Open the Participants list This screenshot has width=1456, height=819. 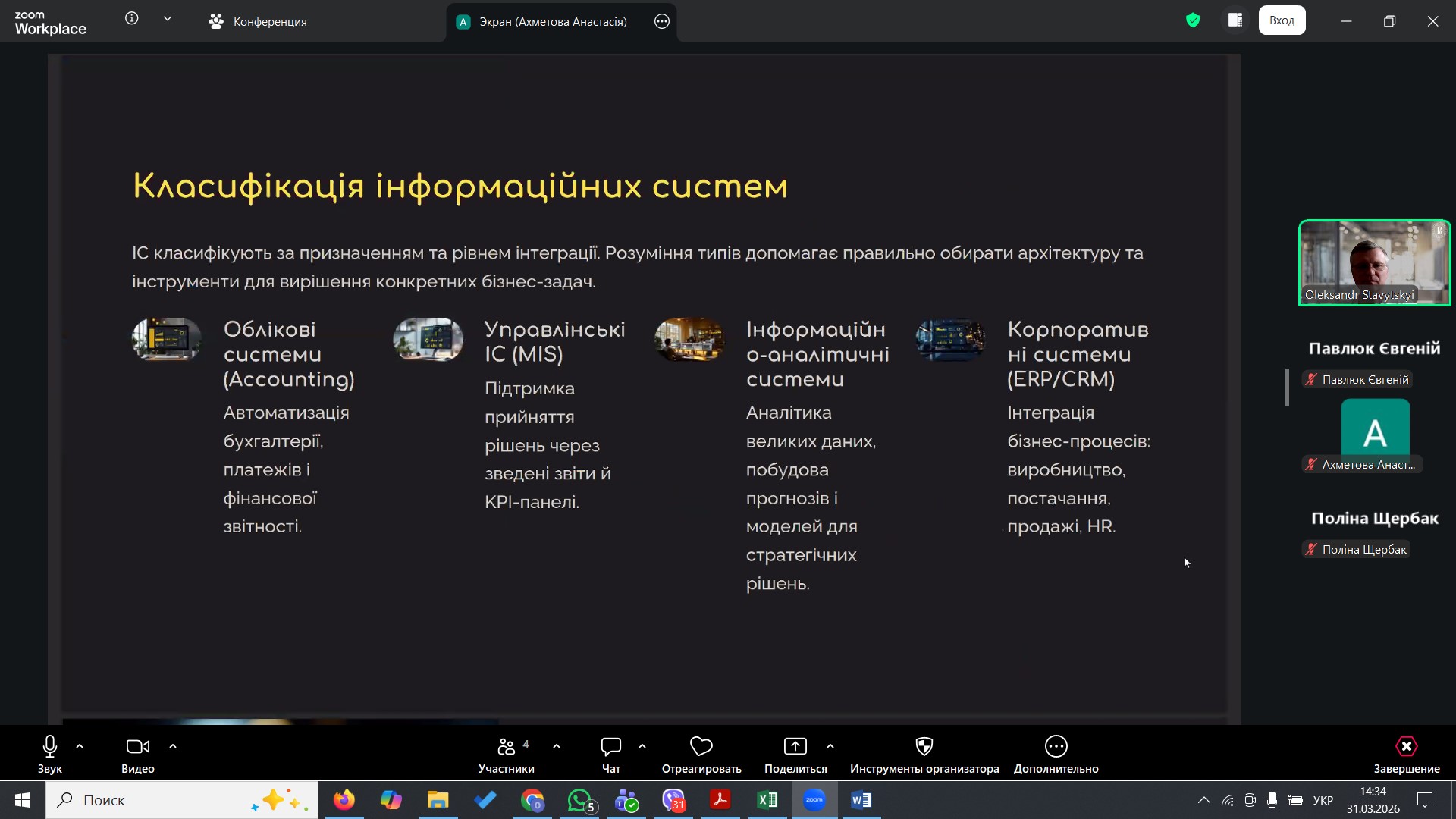506,755
